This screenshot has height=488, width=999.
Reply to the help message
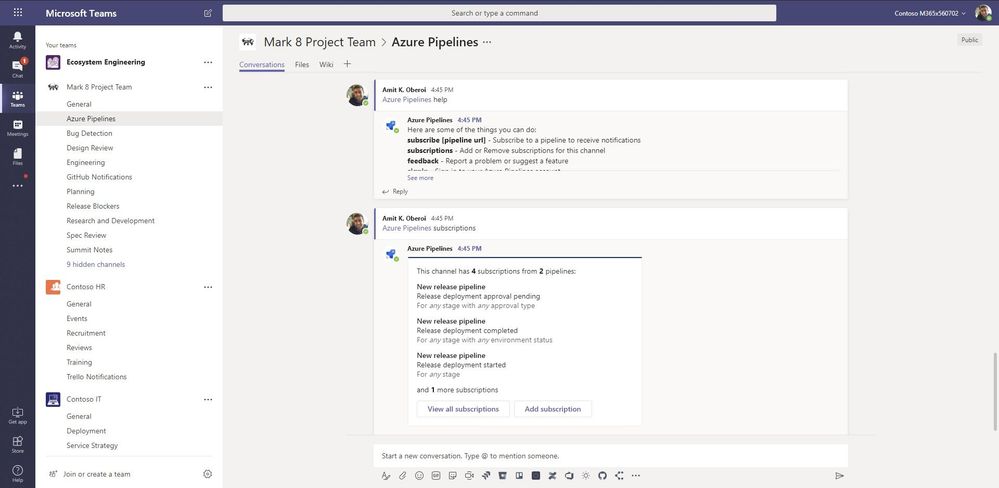pos(395,191)
